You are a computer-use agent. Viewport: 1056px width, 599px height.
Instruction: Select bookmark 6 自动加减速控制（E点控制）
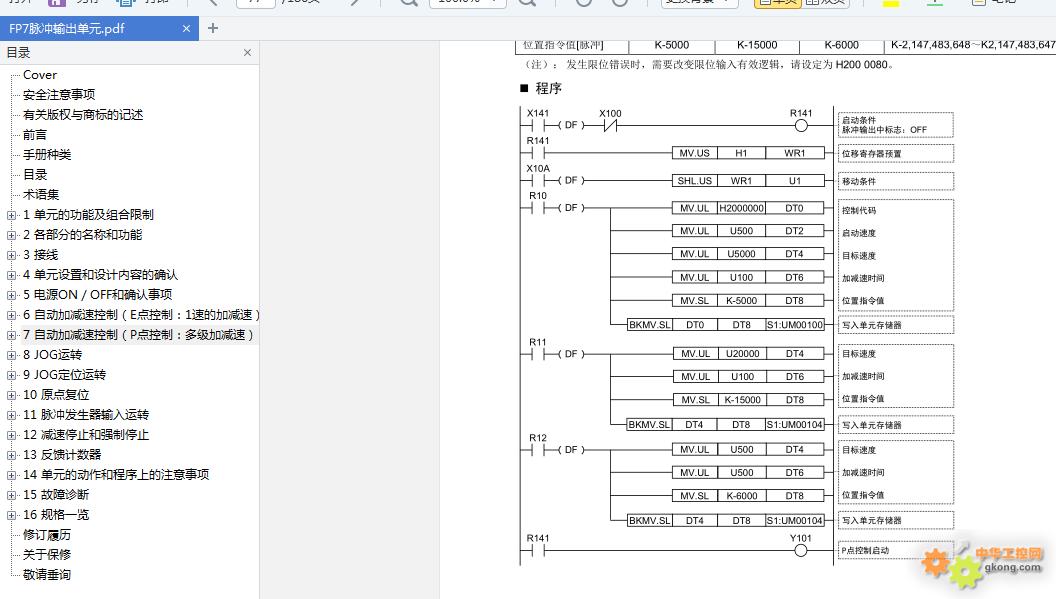[x=140, y=315]
